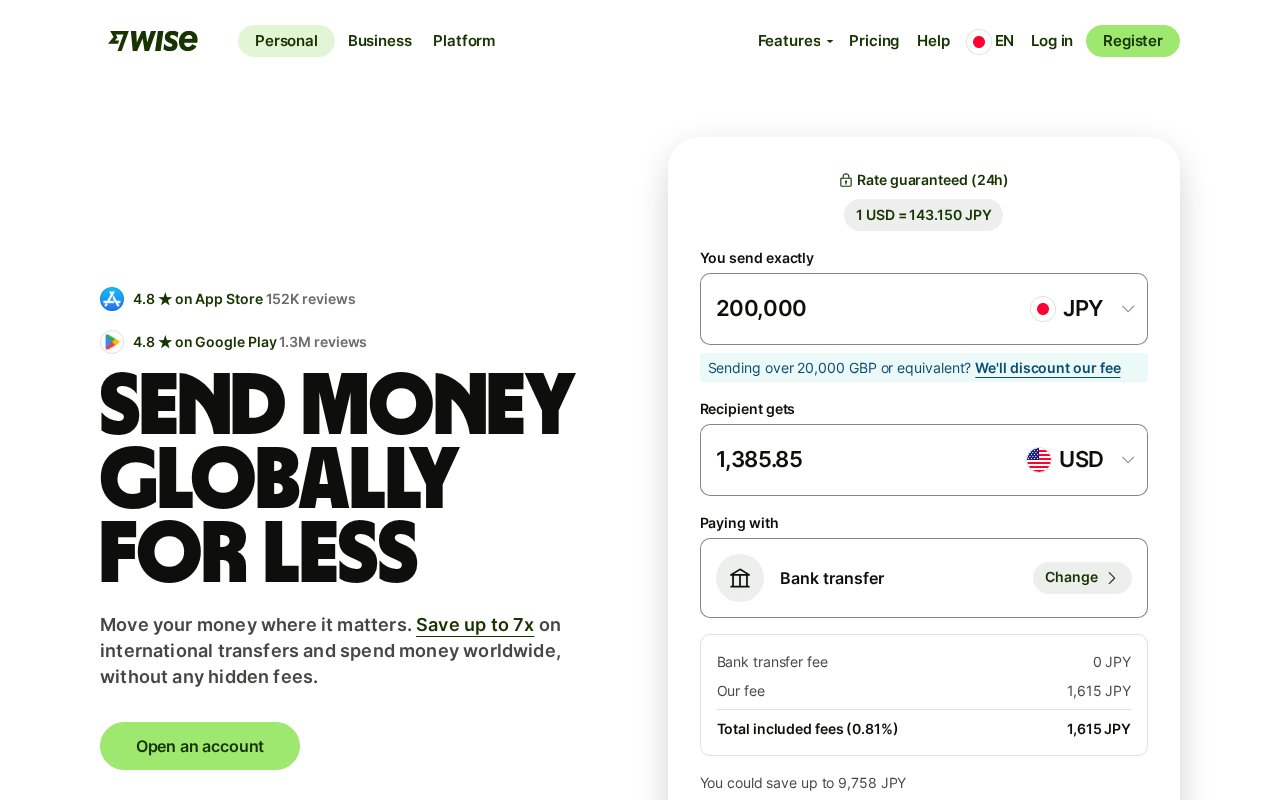Click the lock icon beside Rate guaranteed
Screen dimensions: 1280x800
846,180
